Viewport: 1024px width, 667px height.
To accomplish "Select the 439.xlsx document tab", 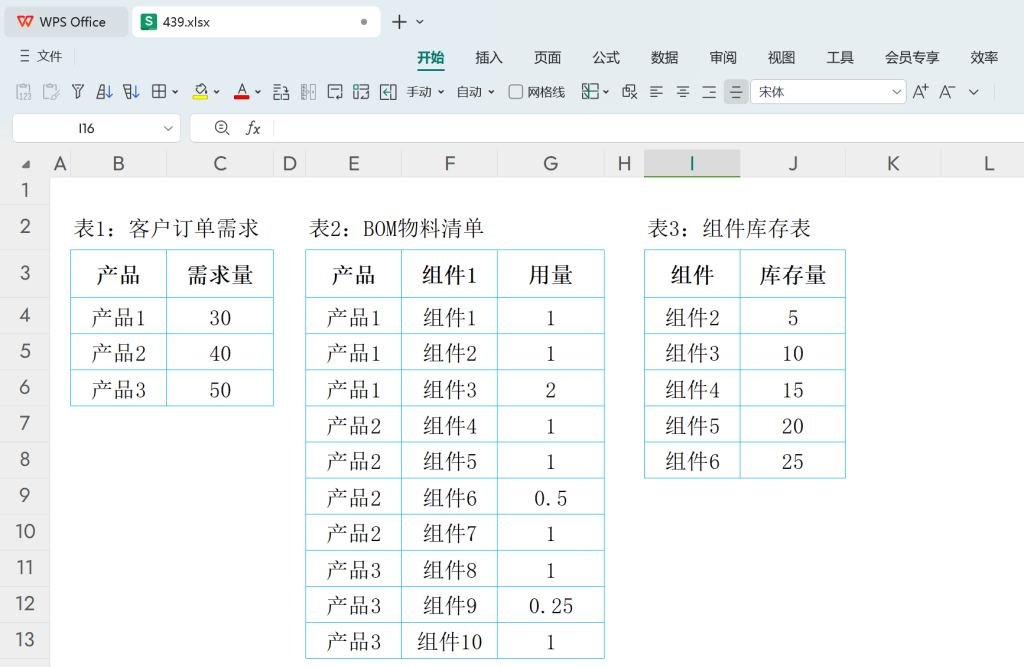I will tap(256, 22).
